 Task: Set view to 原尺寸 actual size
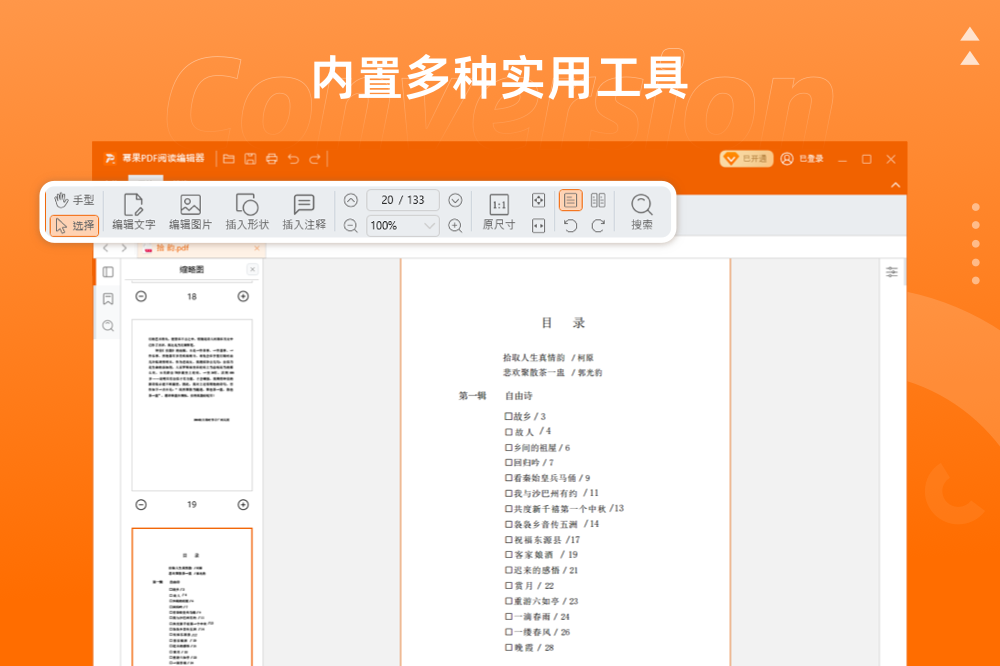pyautogui.click(x=499, y=212)
